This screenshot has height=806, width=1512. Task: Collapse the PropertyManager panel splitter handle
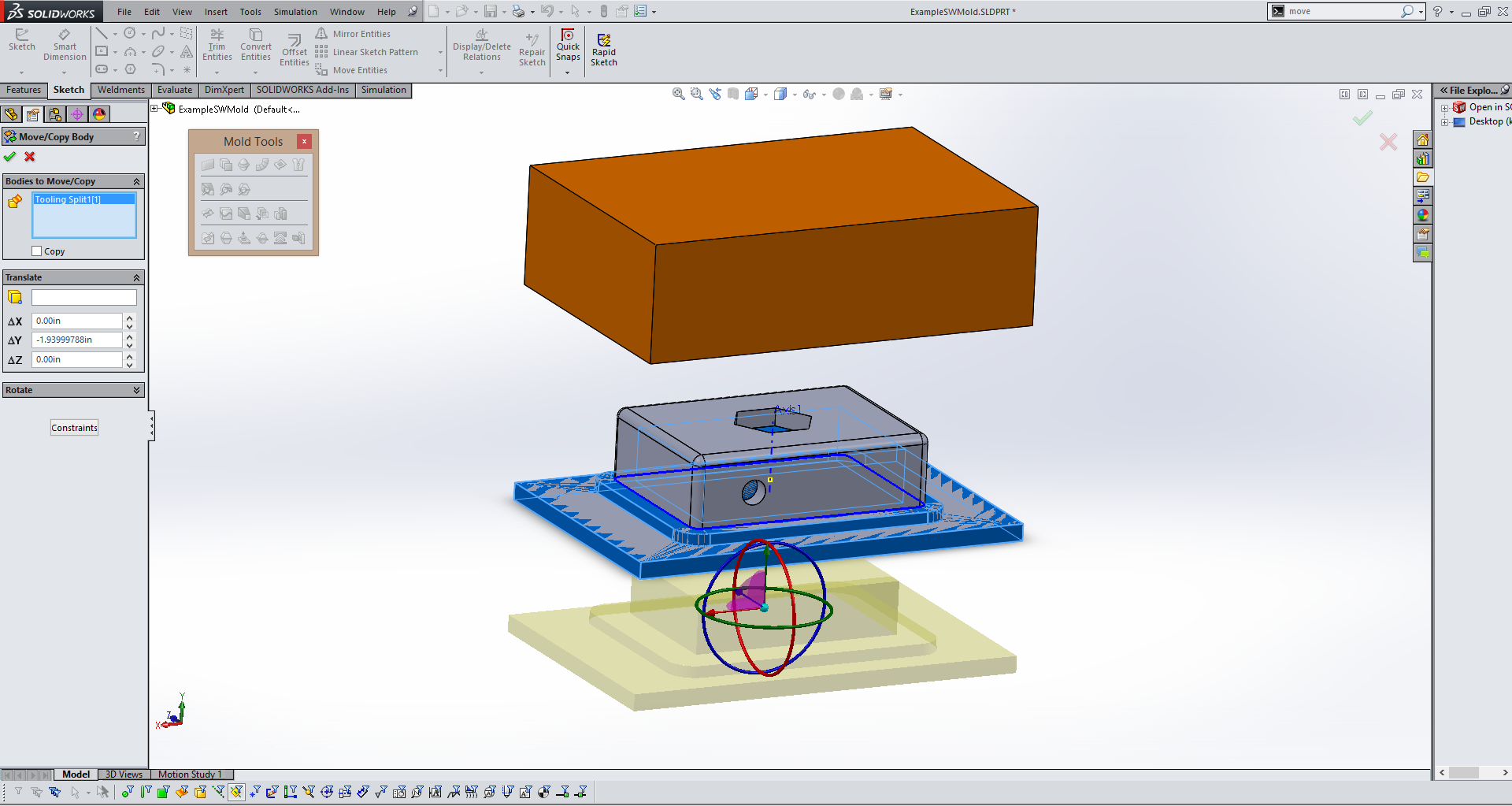click(x=151, y=426)
